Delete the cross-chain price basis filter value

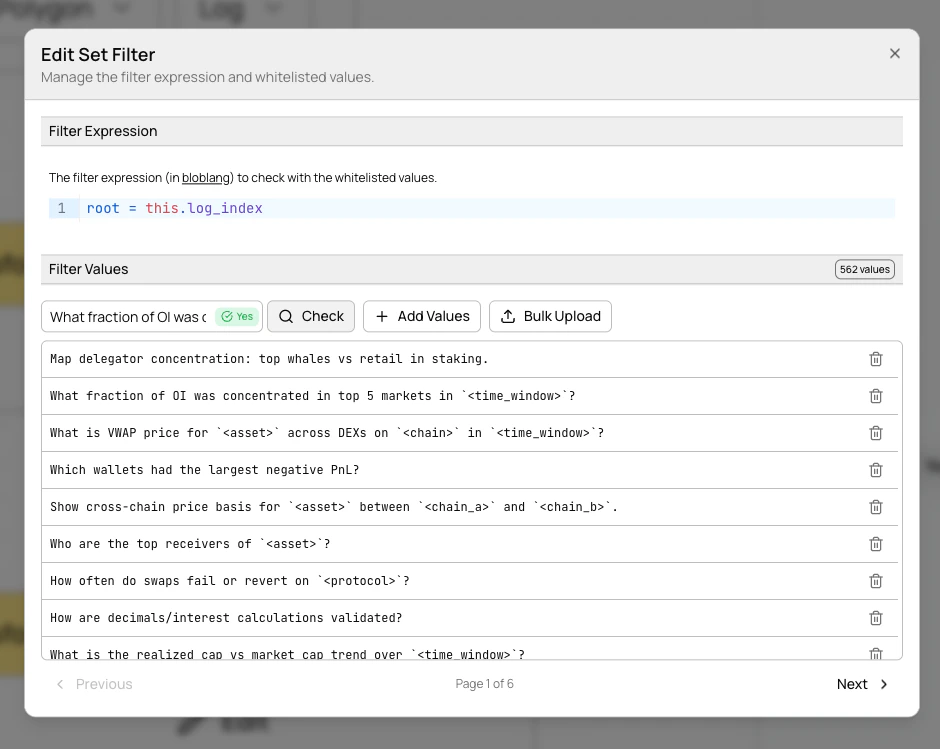pyautogui.click(x=876, y=507)
